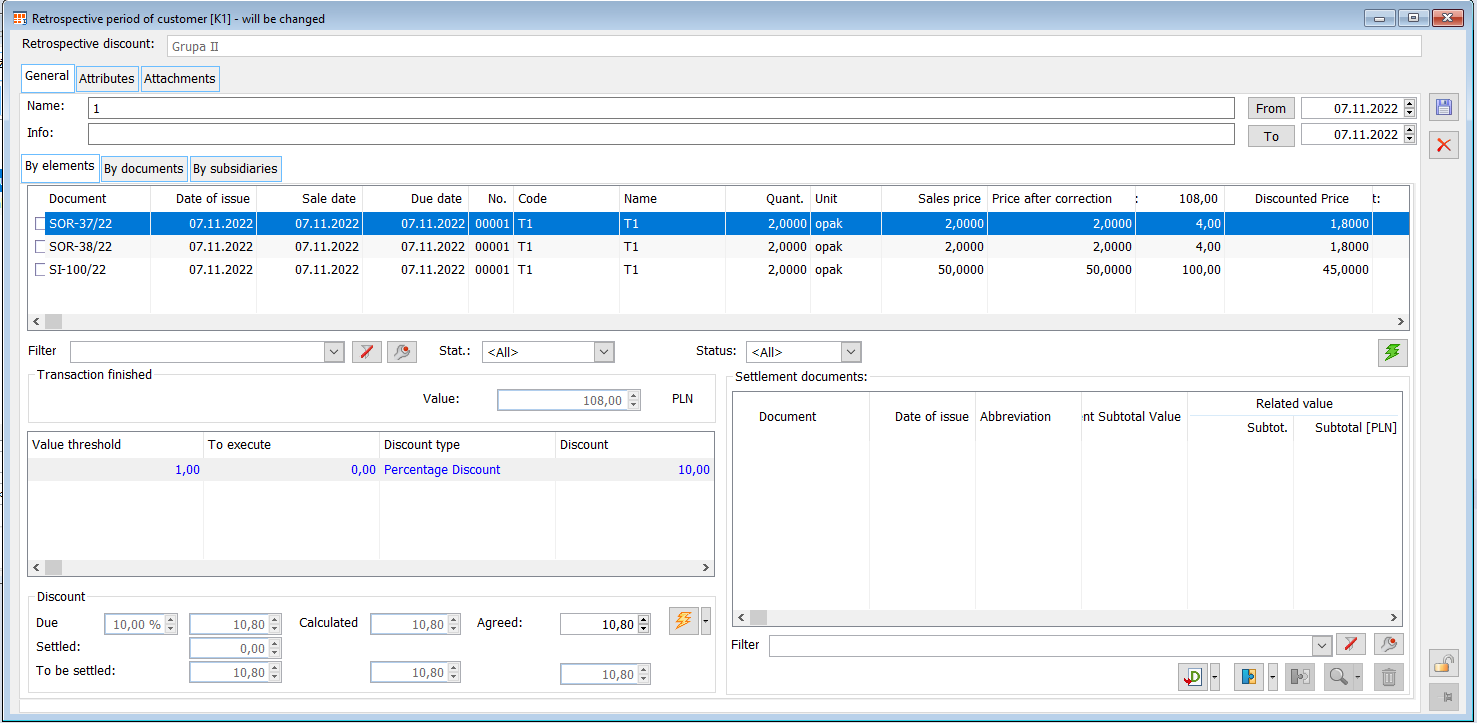Click the magnifier preview icon

point(1337,677)
